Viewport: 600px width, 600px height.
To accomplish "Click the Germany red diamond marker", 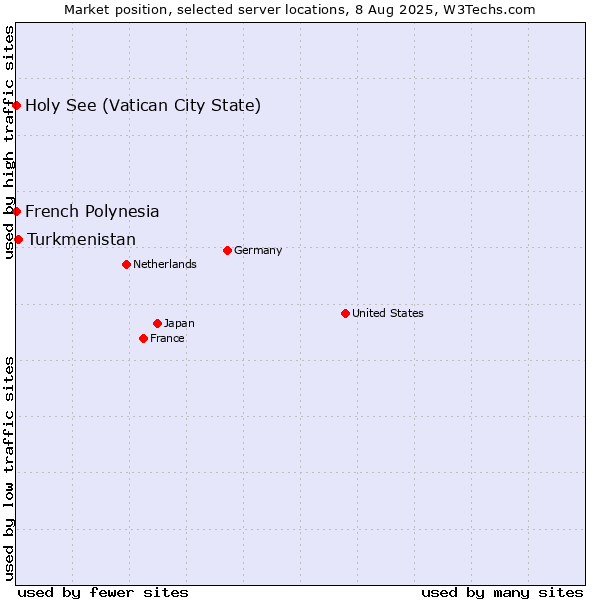I will click(227, 251).
